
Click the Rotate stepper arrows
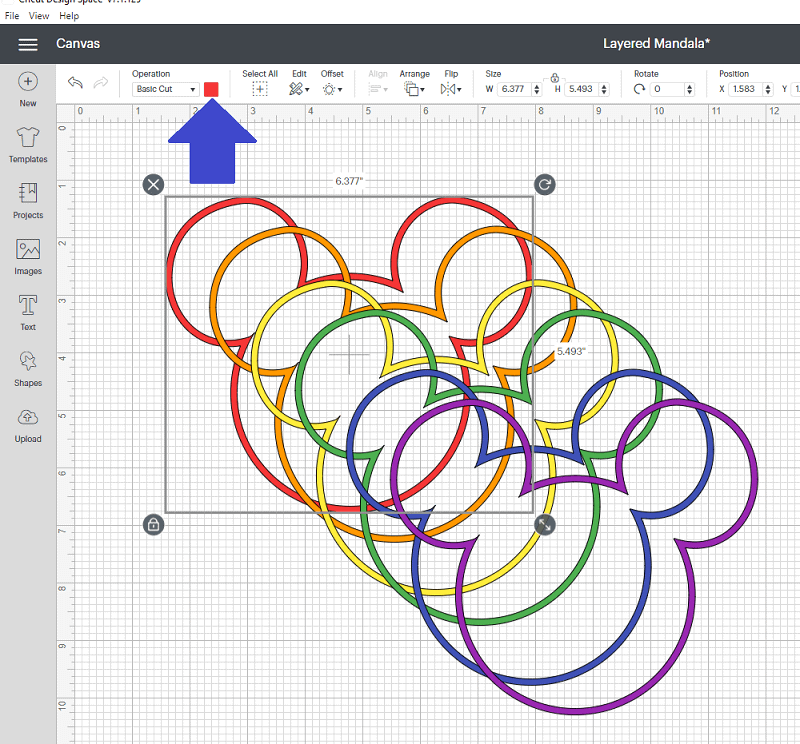(x=690, y=89)
